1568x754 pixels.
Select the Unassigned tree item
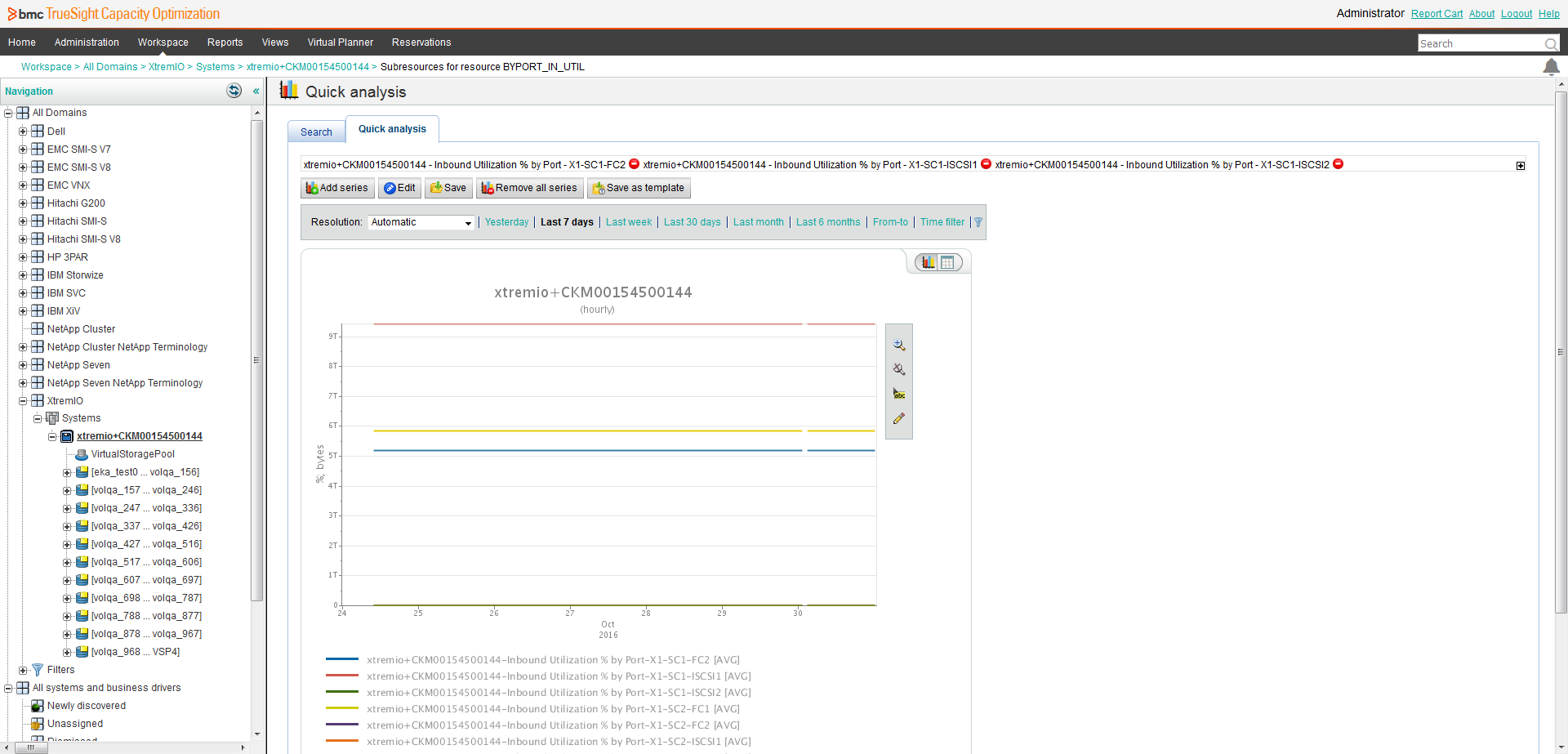click(x=75, y=724)
